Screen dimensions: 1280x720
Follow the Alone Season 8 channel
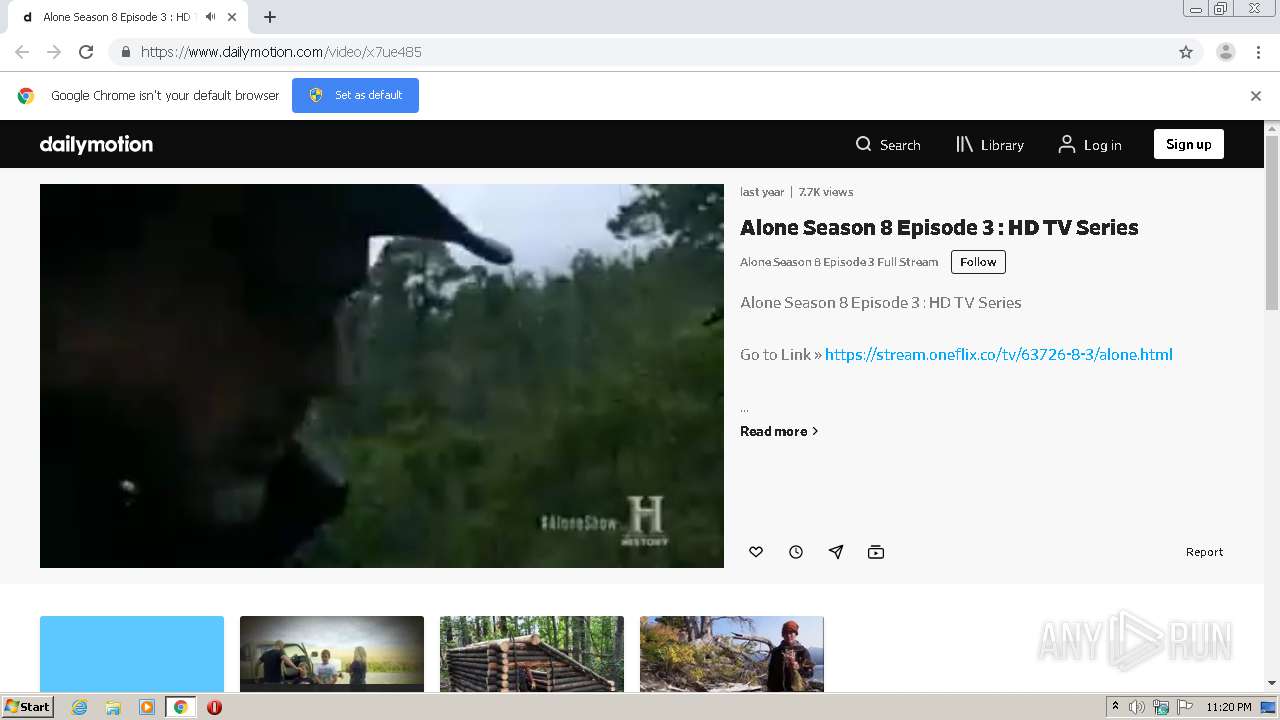pyautogui.click(x=978, y=262)
